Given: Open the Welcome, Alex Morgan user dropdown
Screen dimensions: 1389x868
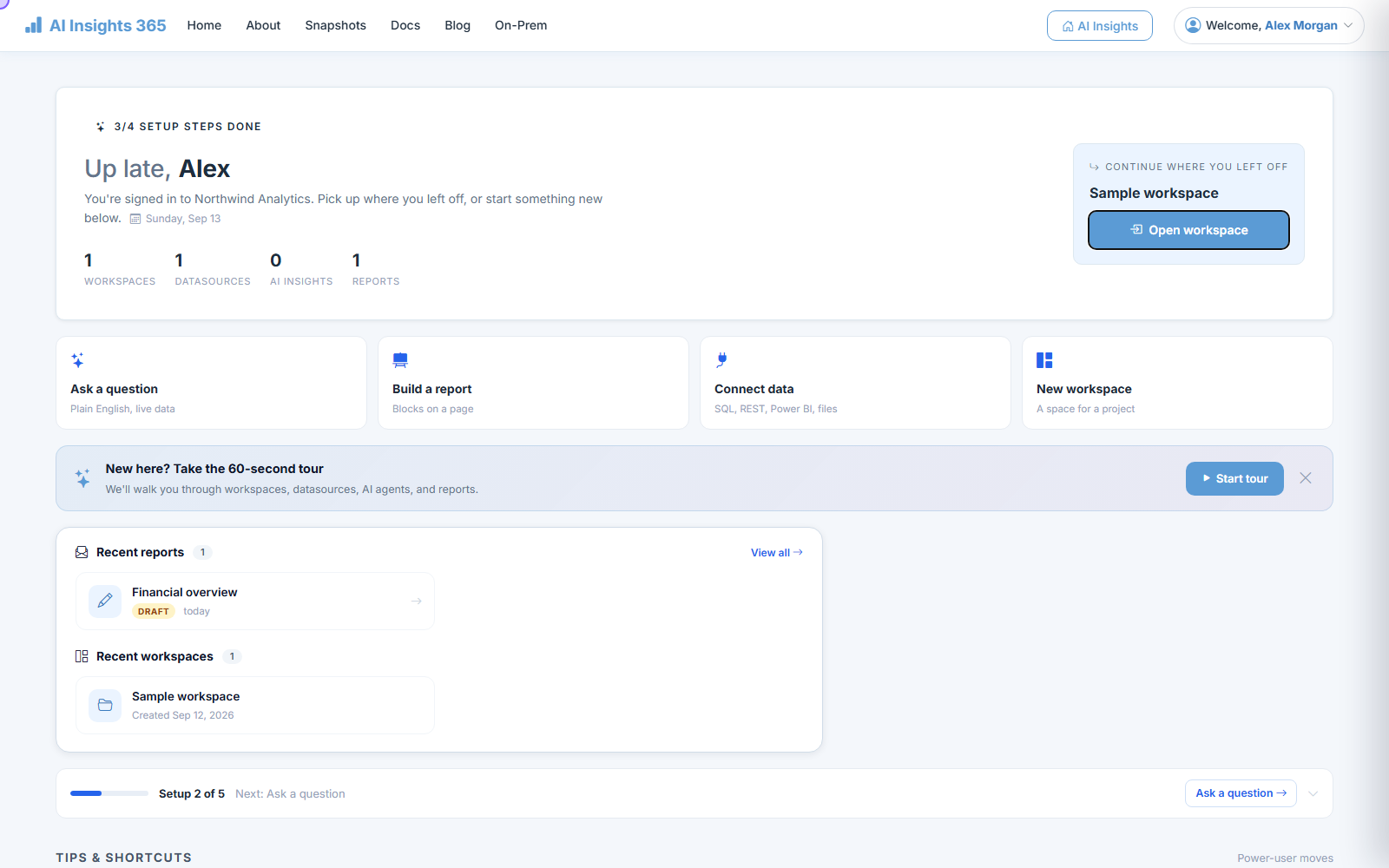Looking at the screenshot, I should tap(1268, 25).
